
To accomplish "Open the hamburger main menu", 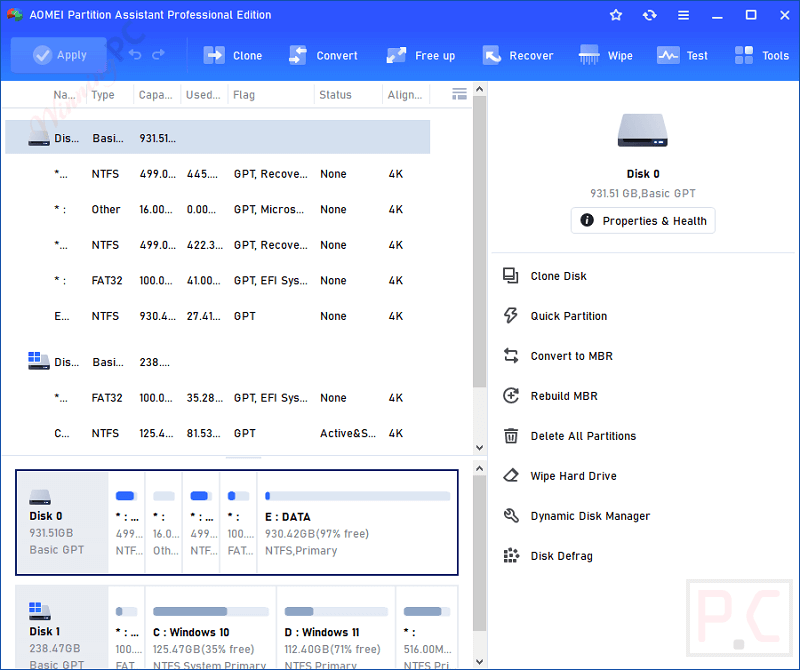I will click(684, 15).
